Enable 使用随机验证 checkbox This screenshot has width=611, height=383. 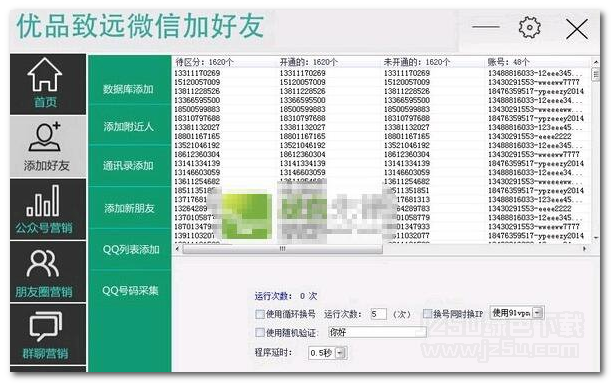260,332
